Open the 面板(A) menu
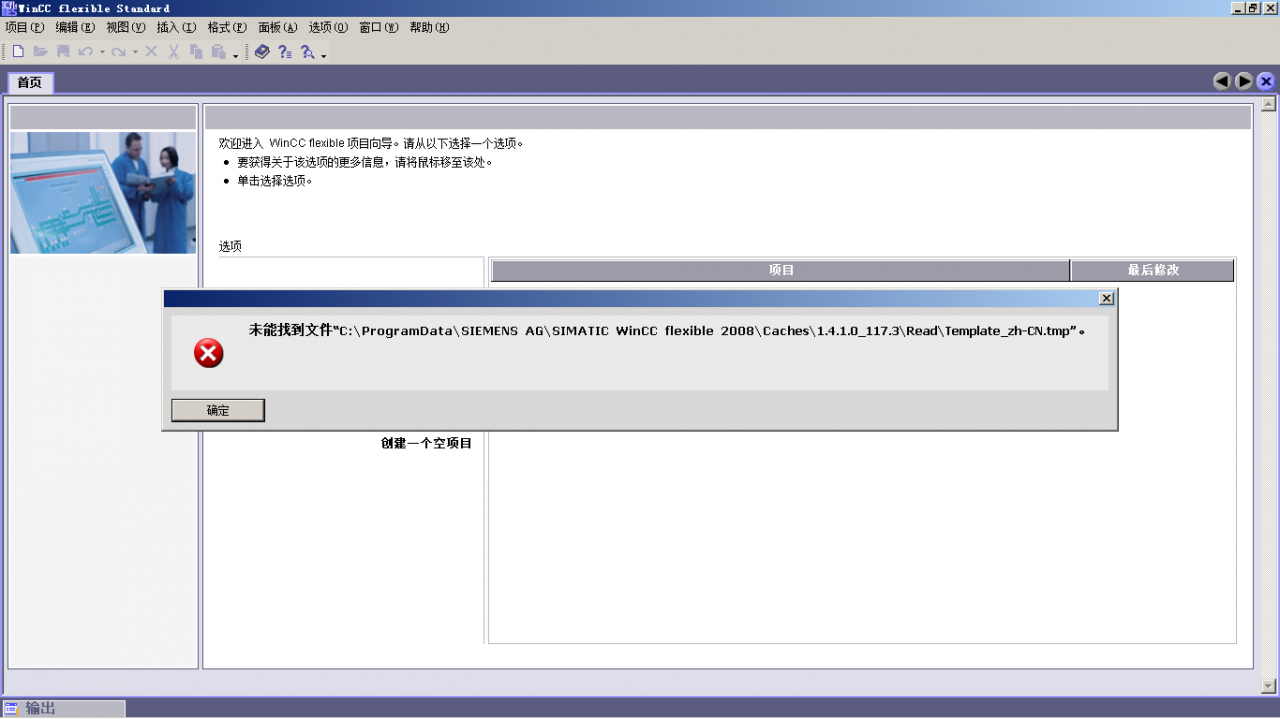 click(278, 28)
